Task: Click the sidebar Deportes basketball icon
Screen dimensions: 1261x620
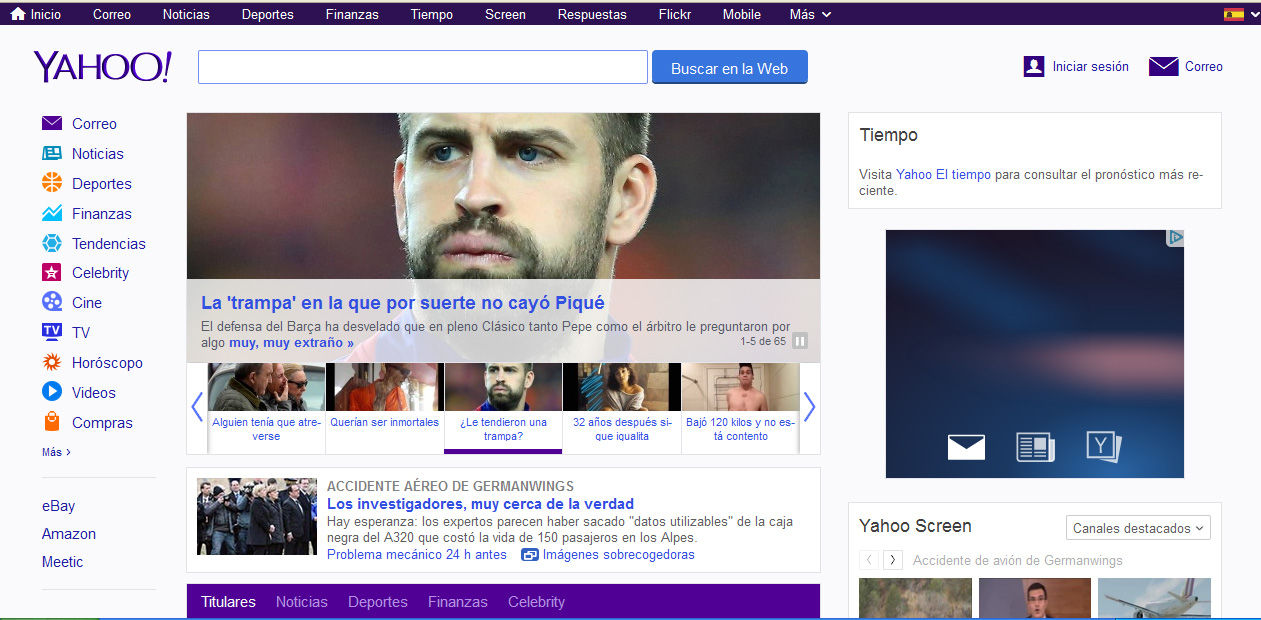Action: (x=52, y=183)
